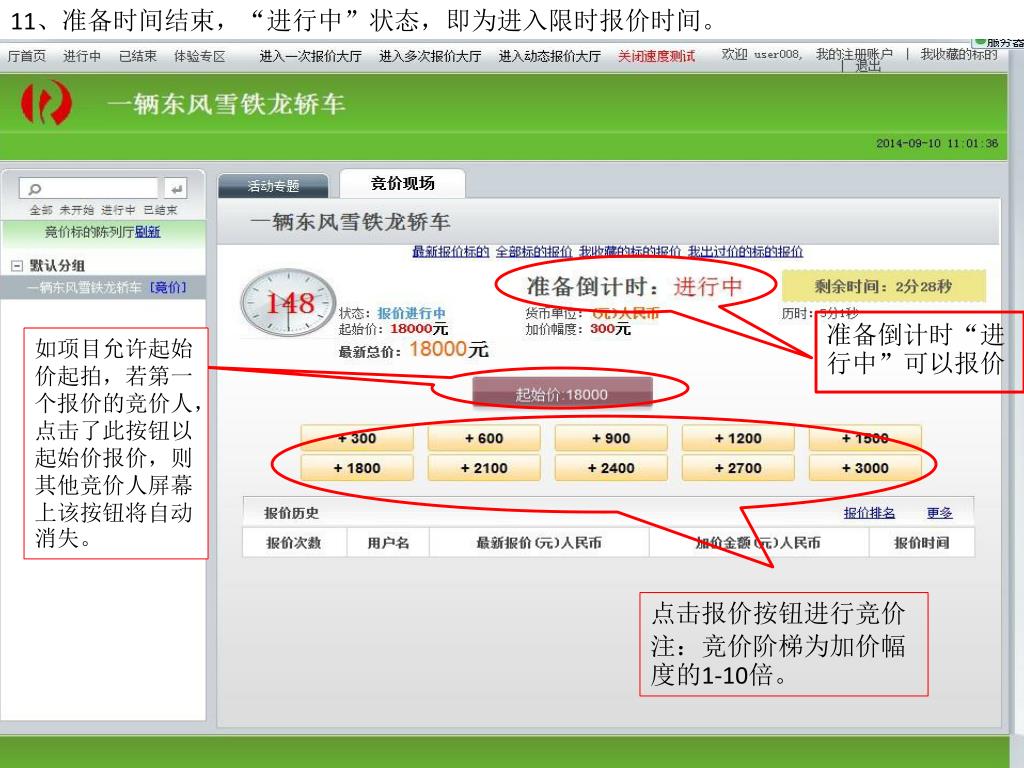The height and width of the screenshot is (768, 1024).
Task: Bid with the + 1200 button
Action: tap(738, 438)
